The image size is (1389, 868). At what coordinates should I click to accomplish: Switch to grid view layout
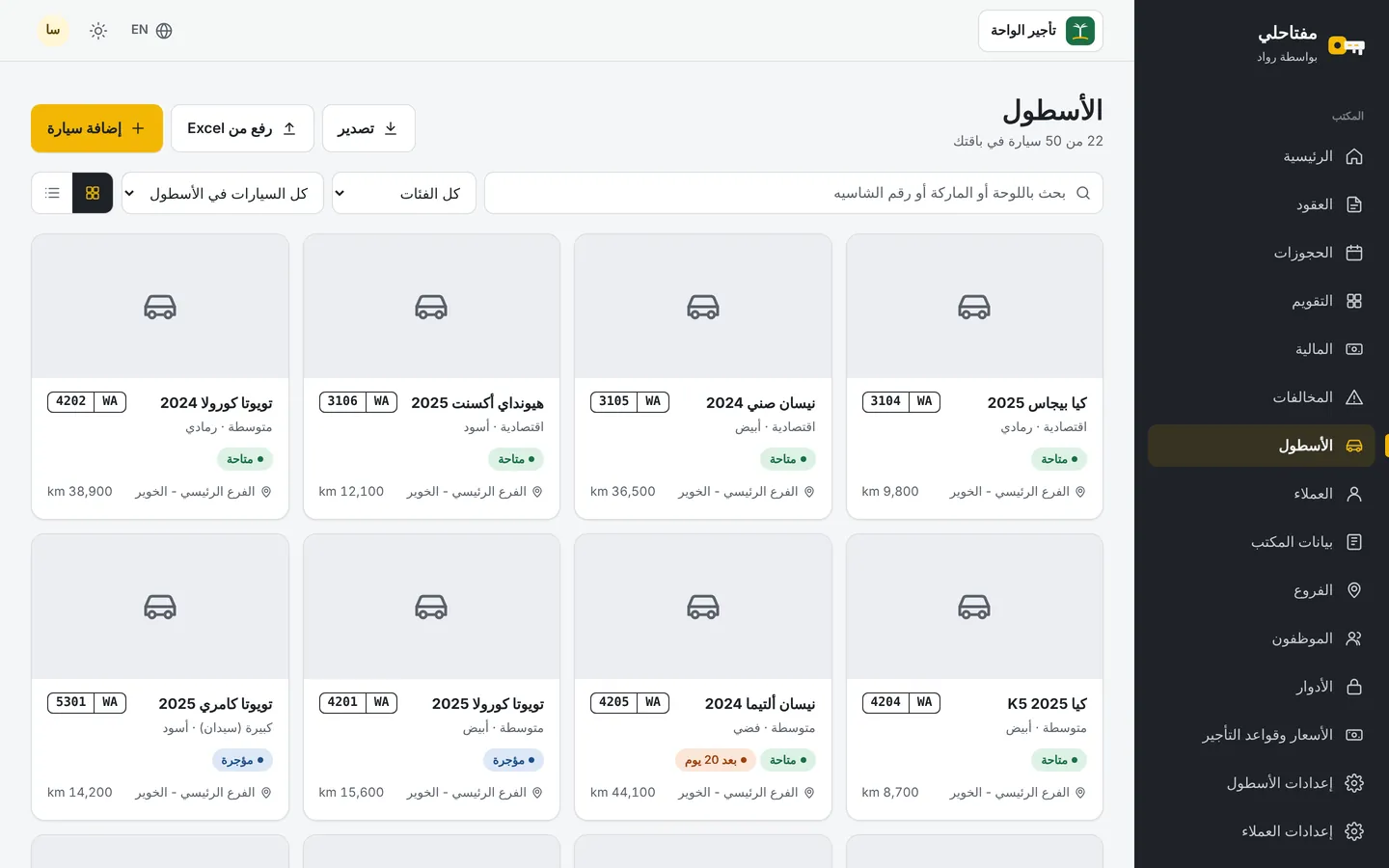point(93,193)
